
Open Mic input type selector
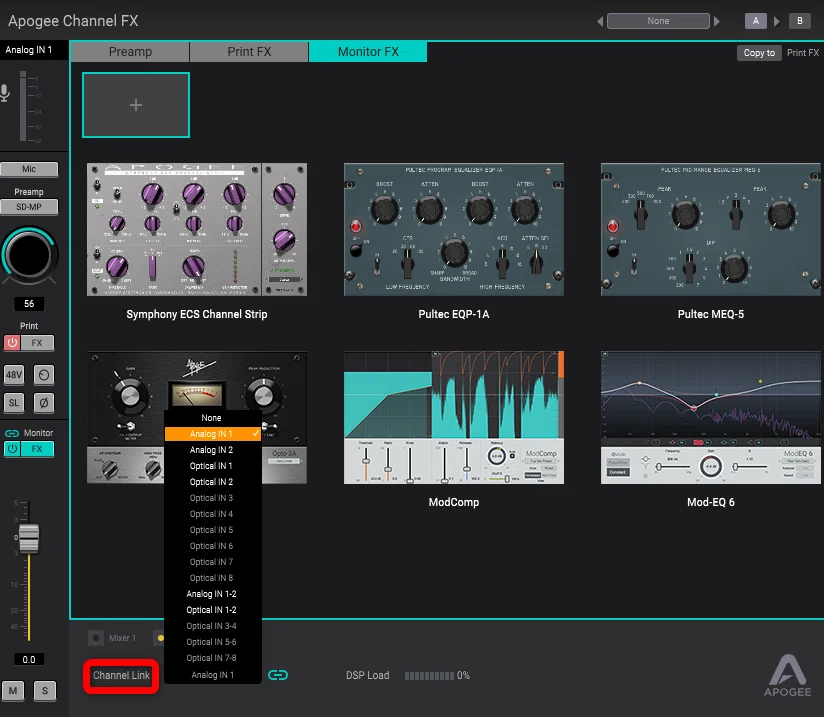point(29,169)
